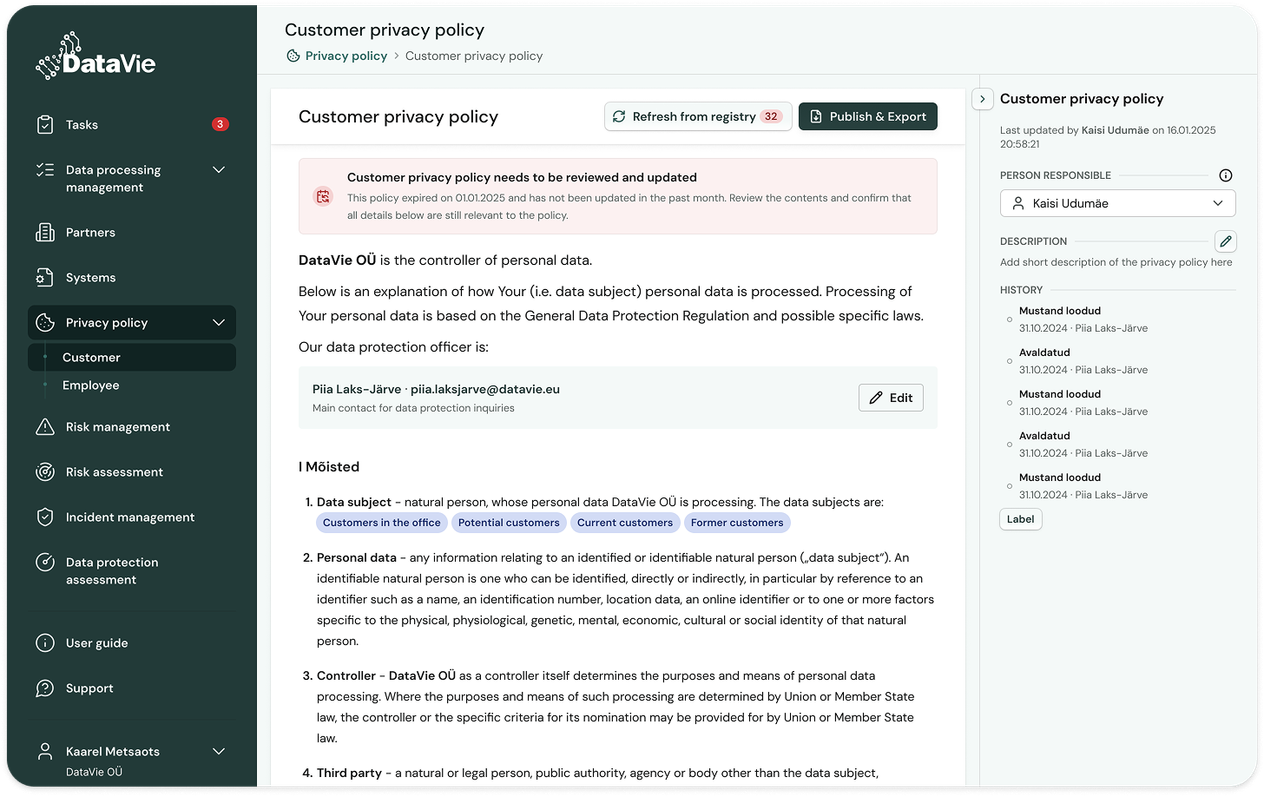This screenshot has height=797, width=1264.
Task: Expand the Kaarel Metsaots user menu
Action: coord(219,751)
